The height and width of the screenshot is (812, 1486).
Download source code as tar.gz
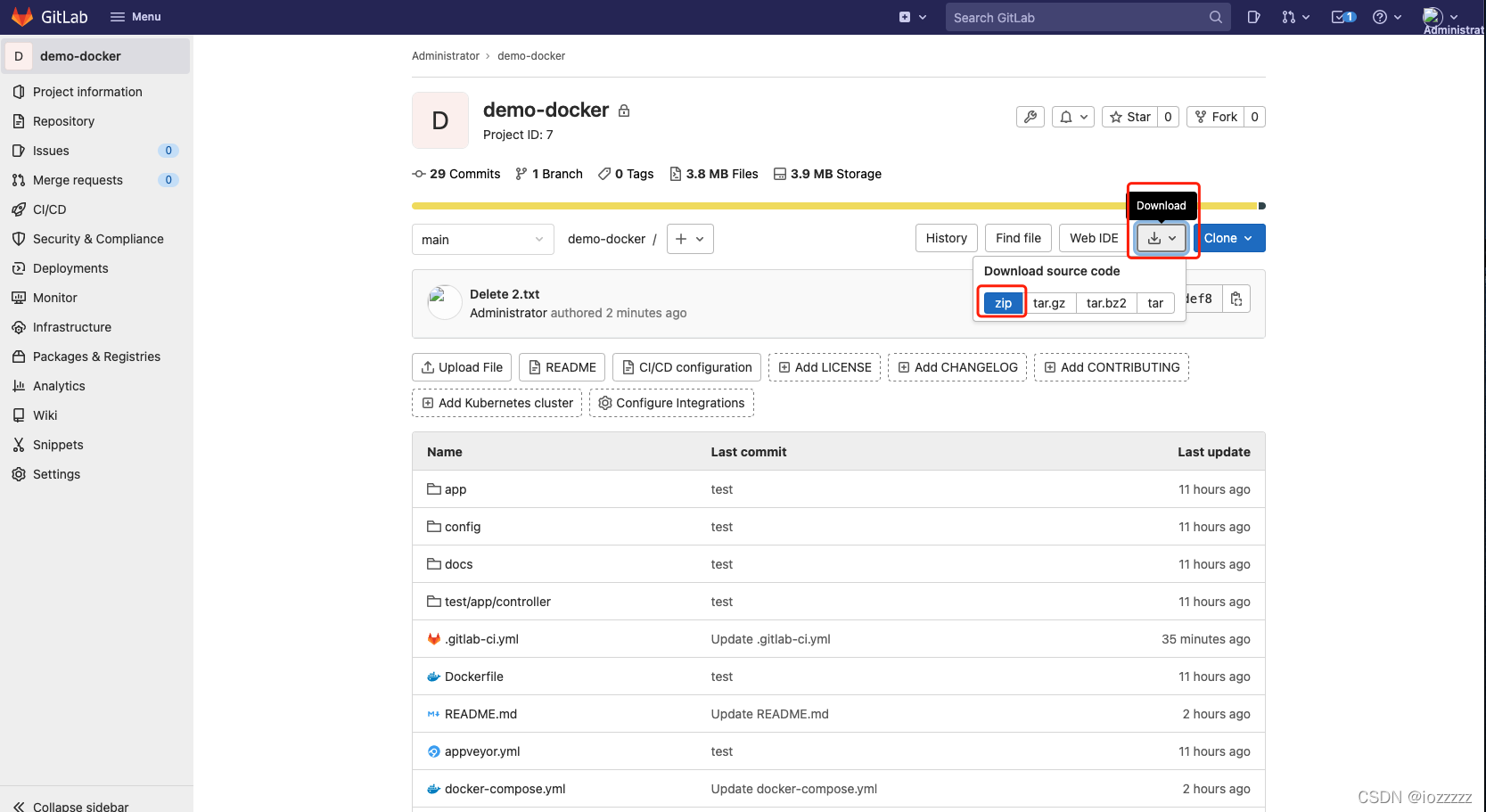click(1049, 303)
